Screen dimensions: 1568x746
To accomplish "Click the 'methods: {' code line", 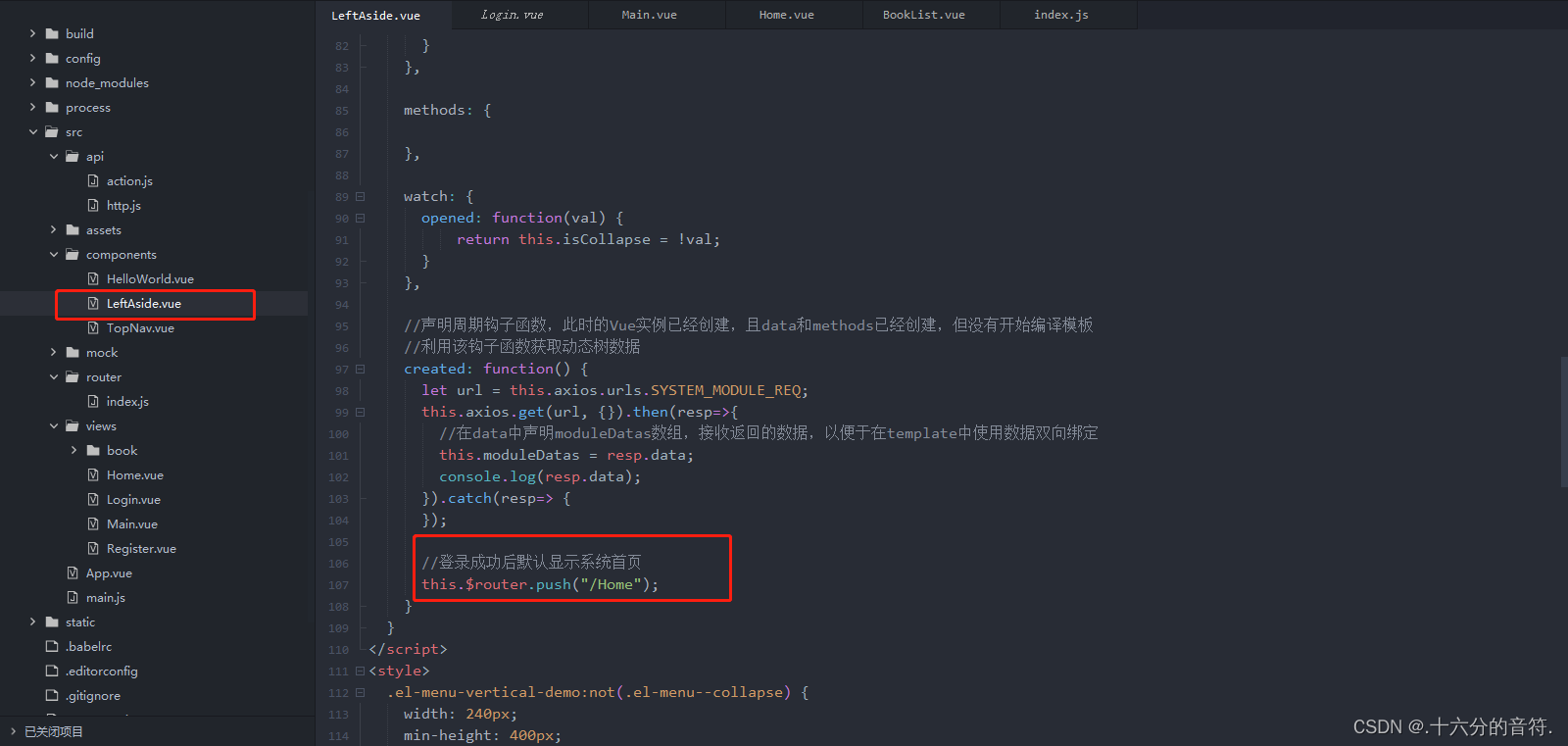I will 448,110.
